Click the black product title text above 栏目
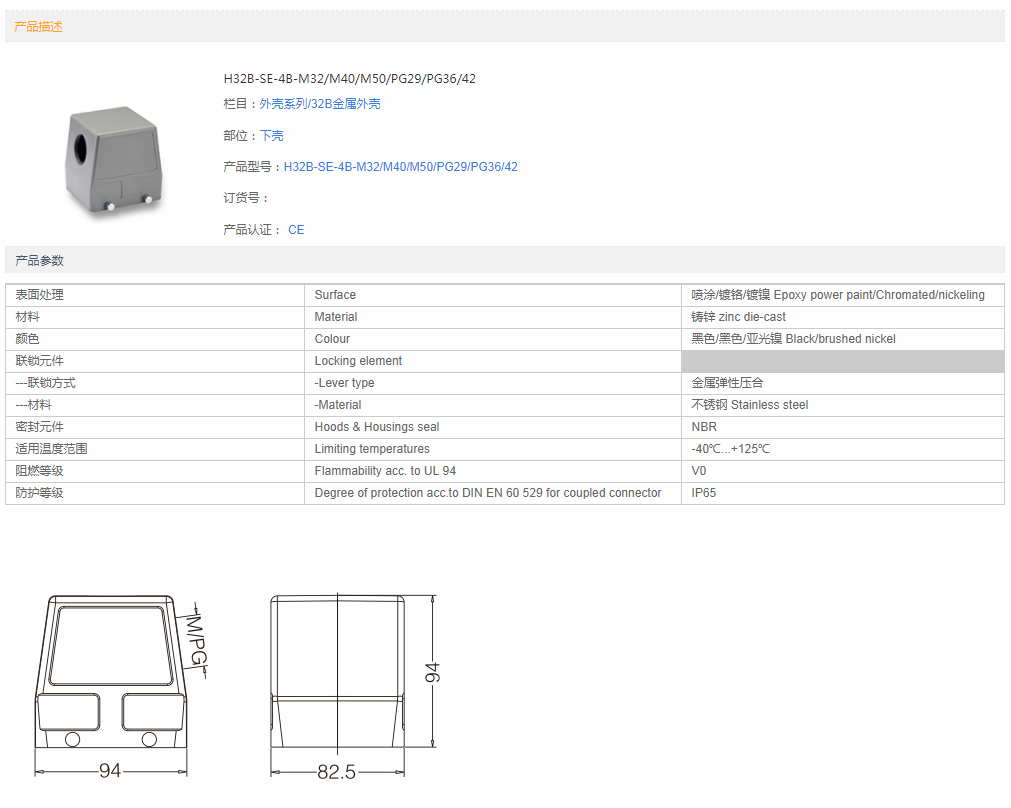The height and width of the screenshot is (808, 1011). (349, 79)
